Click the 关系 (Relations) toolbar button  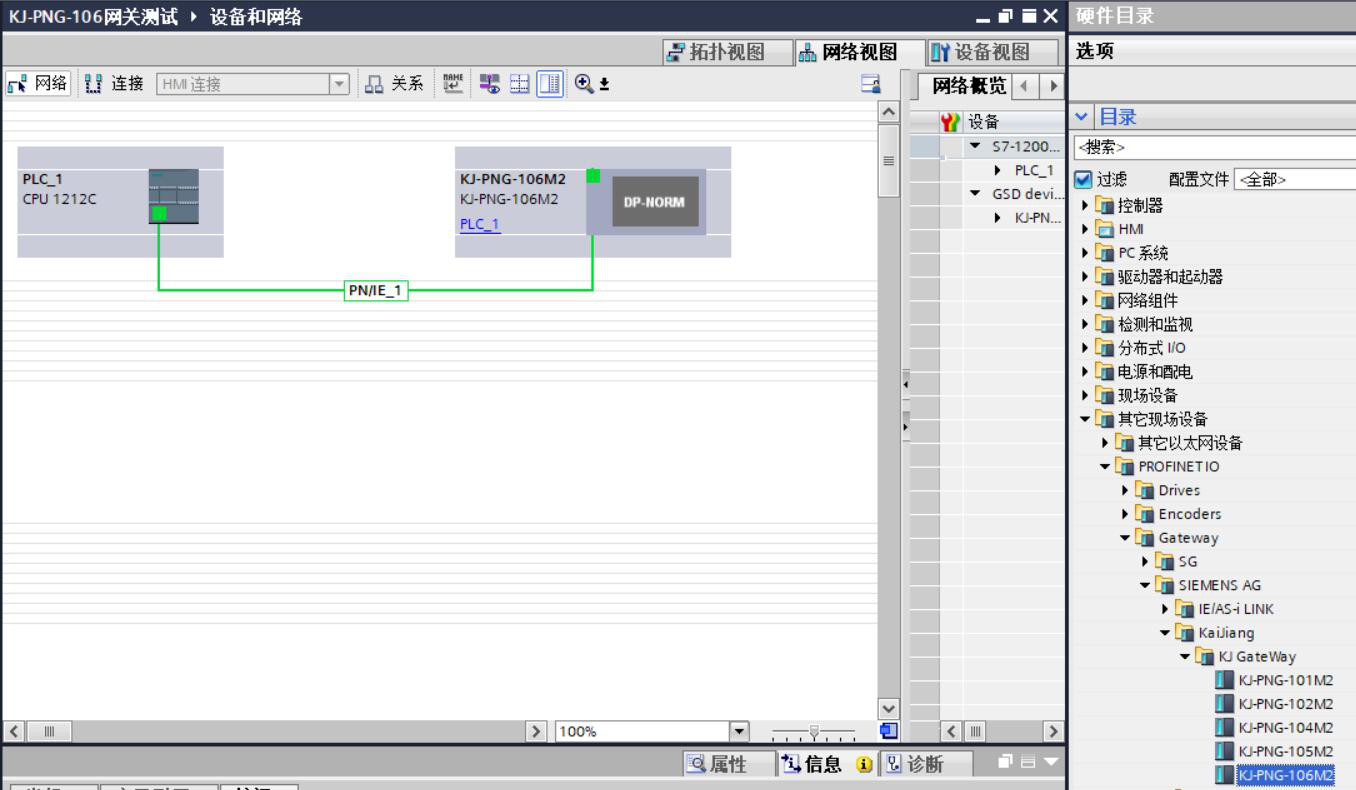(392, 84)
